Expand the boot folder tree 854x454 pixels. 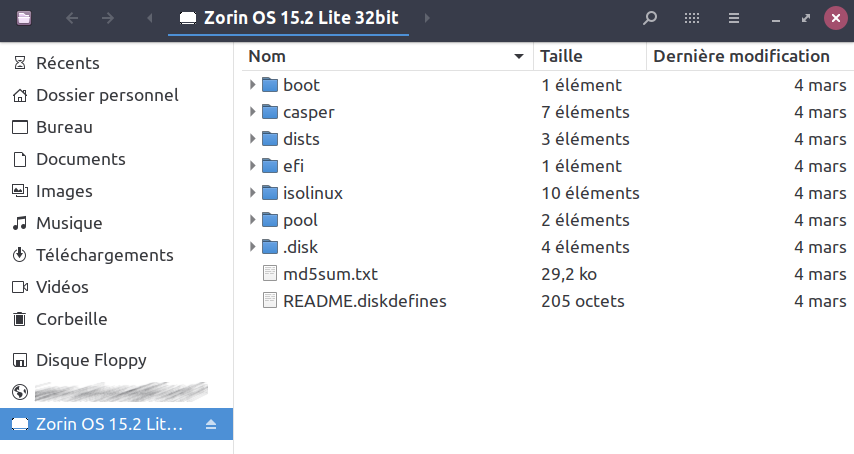[x=253, y=85]
